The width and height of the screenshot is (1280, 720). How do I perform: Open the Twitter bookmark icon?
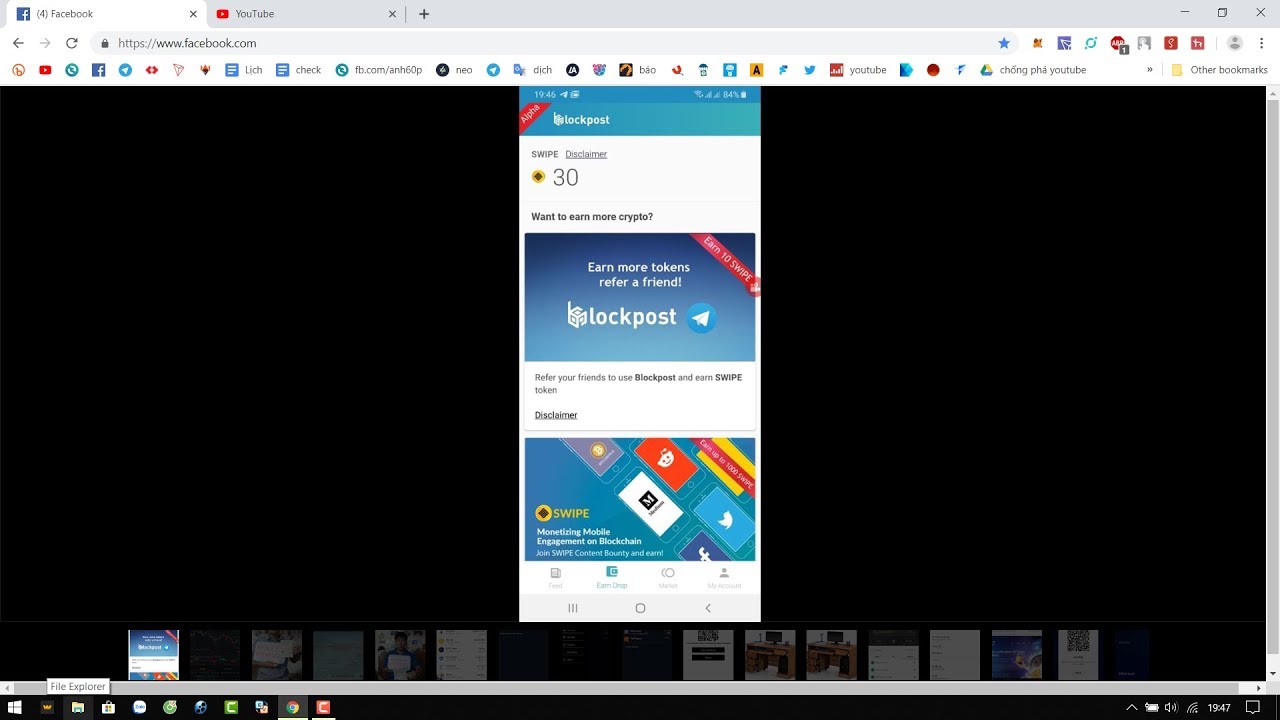[x=810, y=70]
